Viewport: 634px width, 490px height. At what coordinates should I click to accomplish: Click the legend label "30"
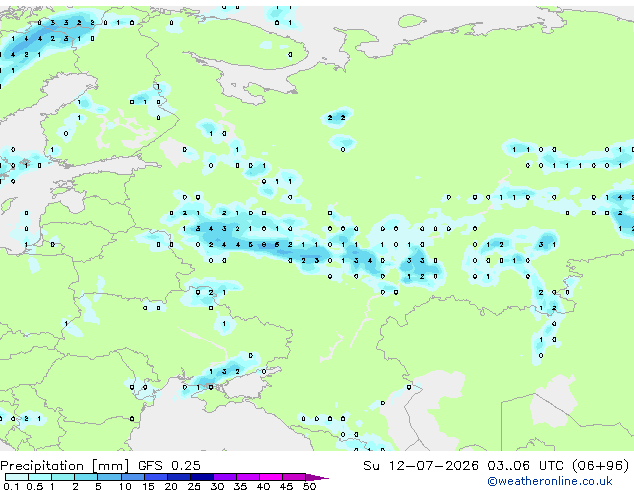218,486
